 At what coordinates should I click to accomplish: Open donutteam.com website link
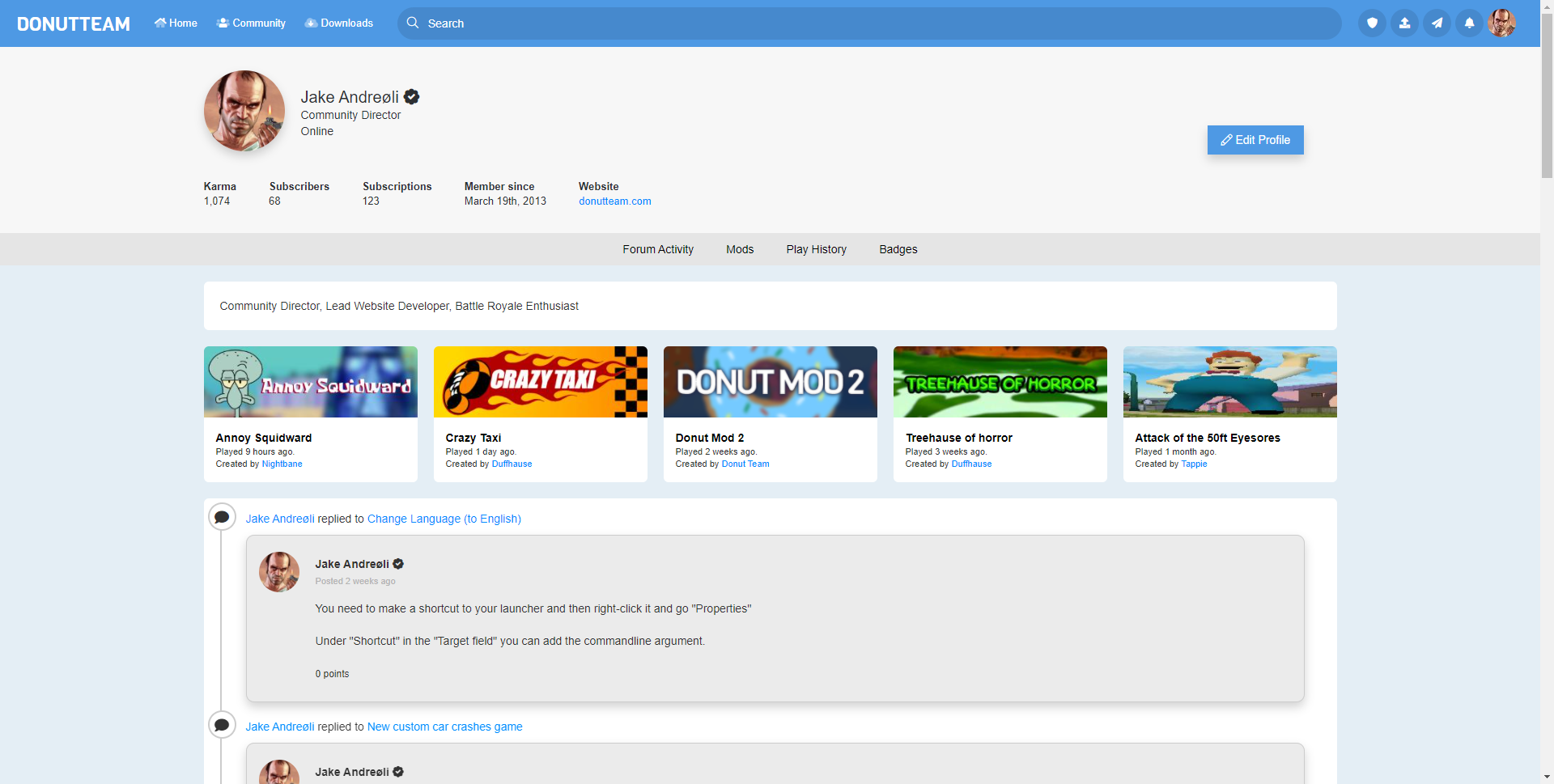[x=615, y=201]
